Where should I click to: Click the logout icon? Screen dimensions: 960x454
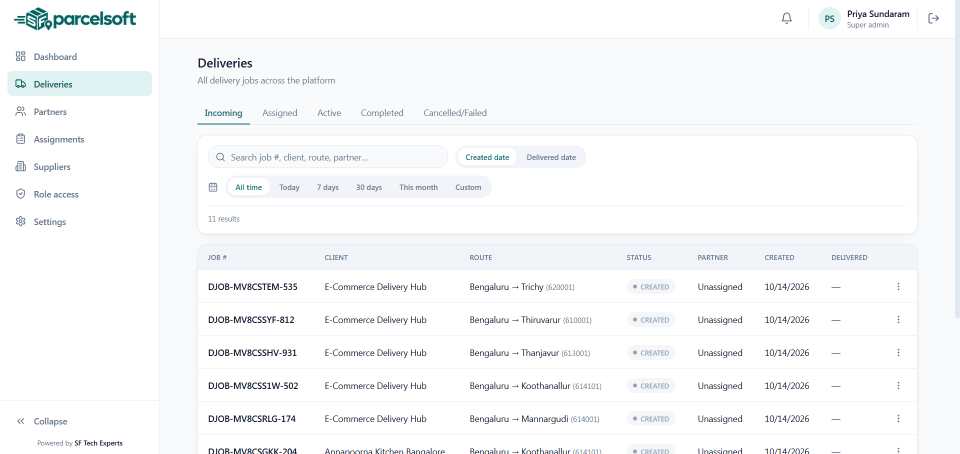934,18
